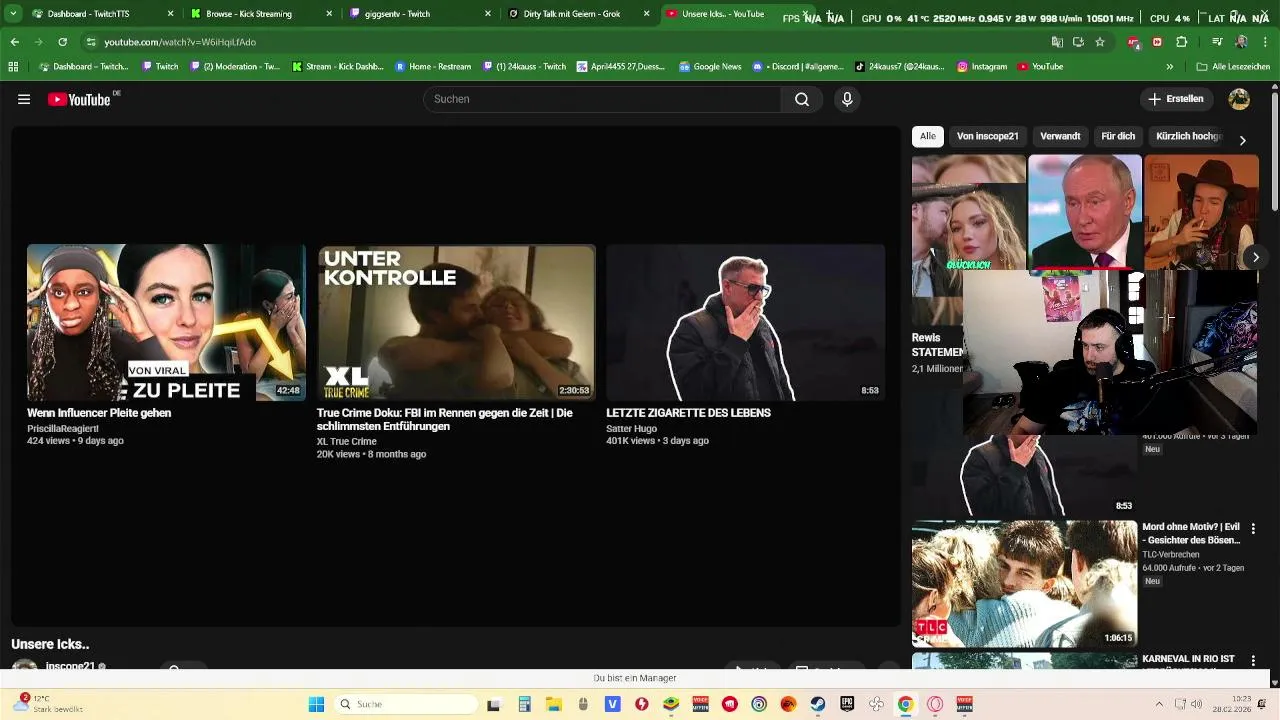1280x720 pixels.
Task: Open the inscope21 channel name
Action: coord(70,666)
